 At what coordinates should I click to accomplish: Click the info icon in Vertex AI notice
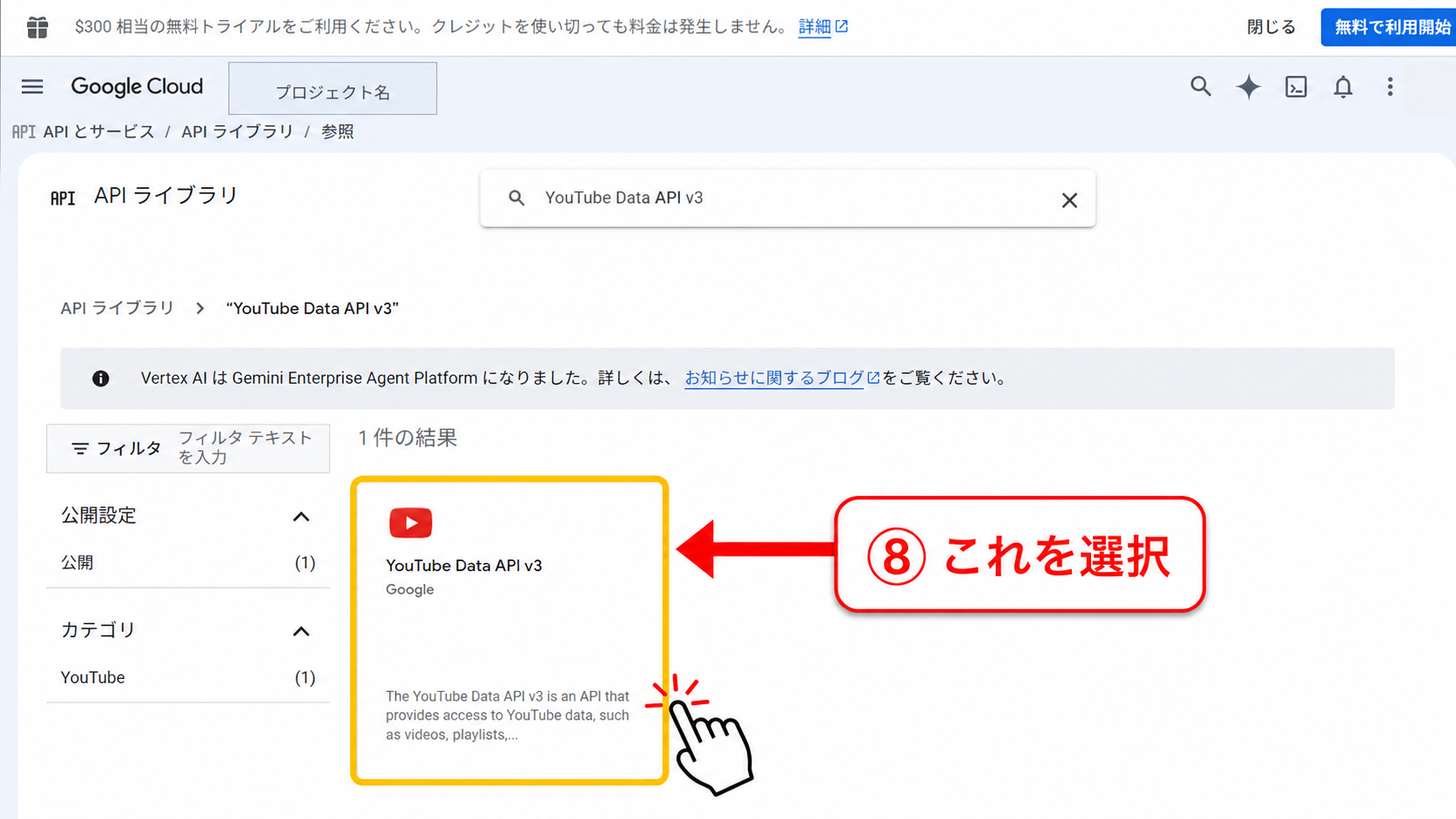pos(101,378)
